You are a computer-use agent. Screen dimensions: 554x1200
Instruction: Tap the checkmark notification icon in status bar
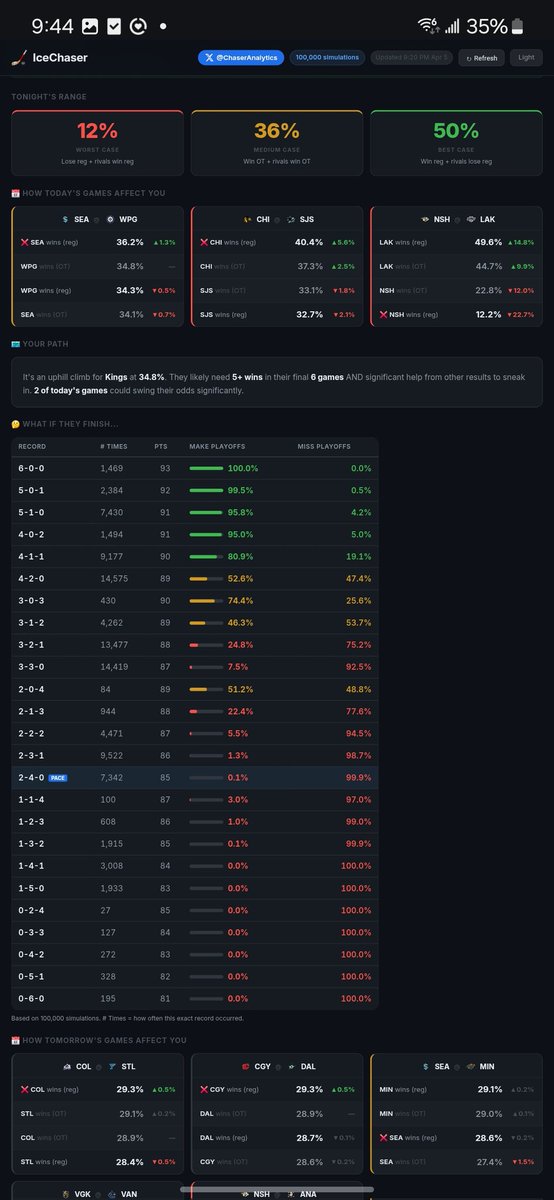[x=114, y=25]
